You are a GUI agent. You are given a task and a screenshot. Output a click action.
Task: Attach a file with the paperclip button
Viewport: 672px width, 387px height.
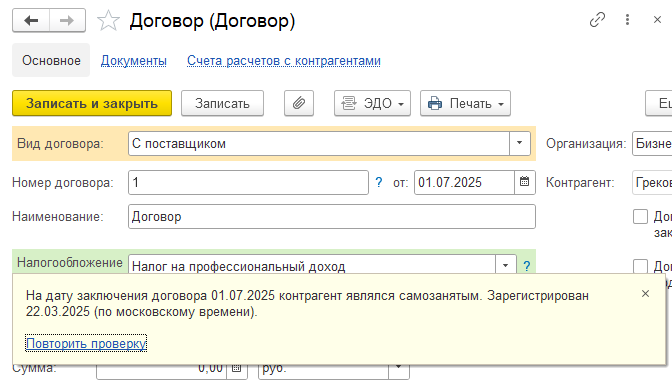(299, 103)
